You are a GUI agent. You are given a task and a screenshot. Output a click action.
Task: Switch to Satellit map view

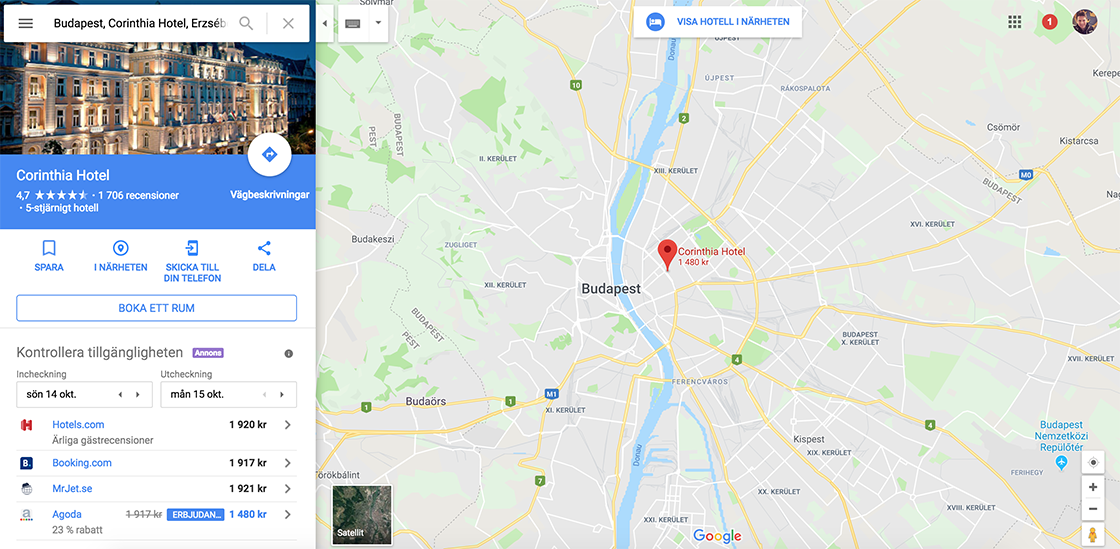pyautogui.click(x=362, y=515)
